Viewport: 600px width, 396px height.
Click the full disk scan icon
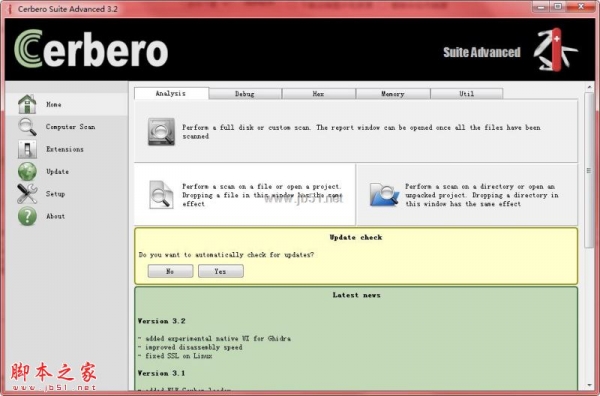coord(161,132)
